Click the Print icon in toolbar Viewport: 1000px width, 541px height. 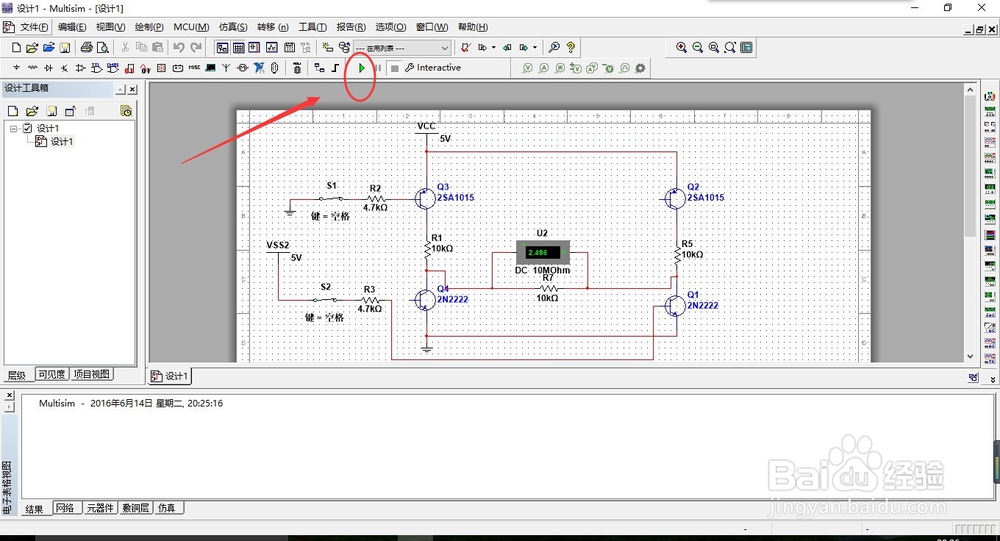pos(86,47)
